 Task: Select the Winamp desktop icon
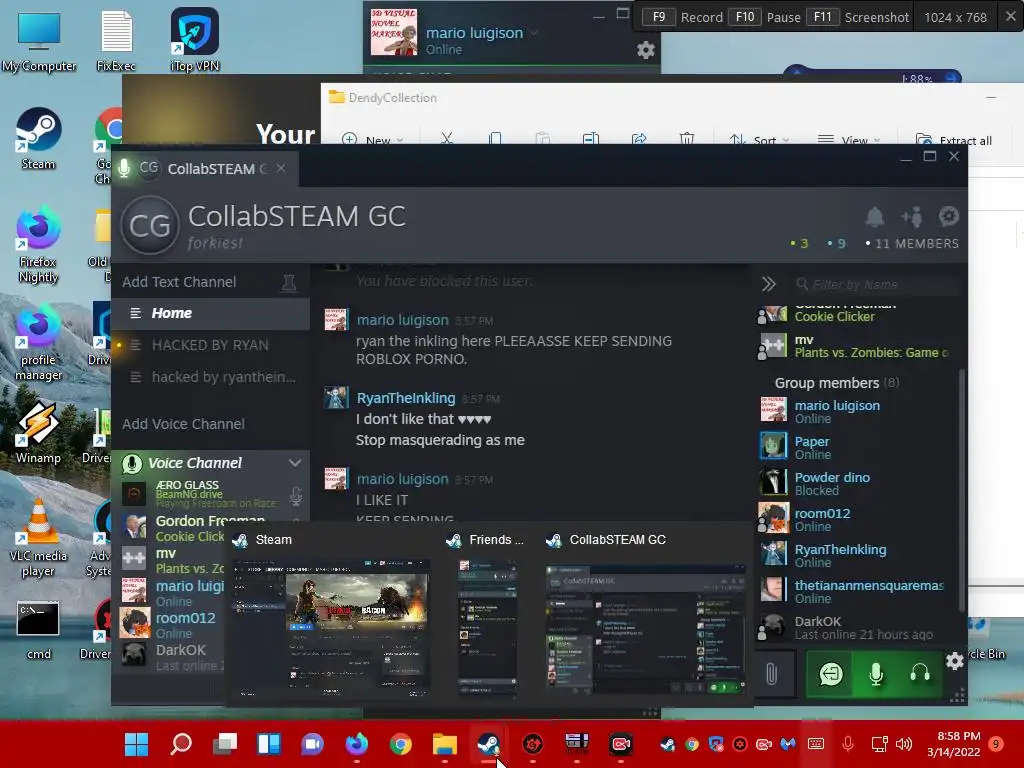(x=38, y=432)
